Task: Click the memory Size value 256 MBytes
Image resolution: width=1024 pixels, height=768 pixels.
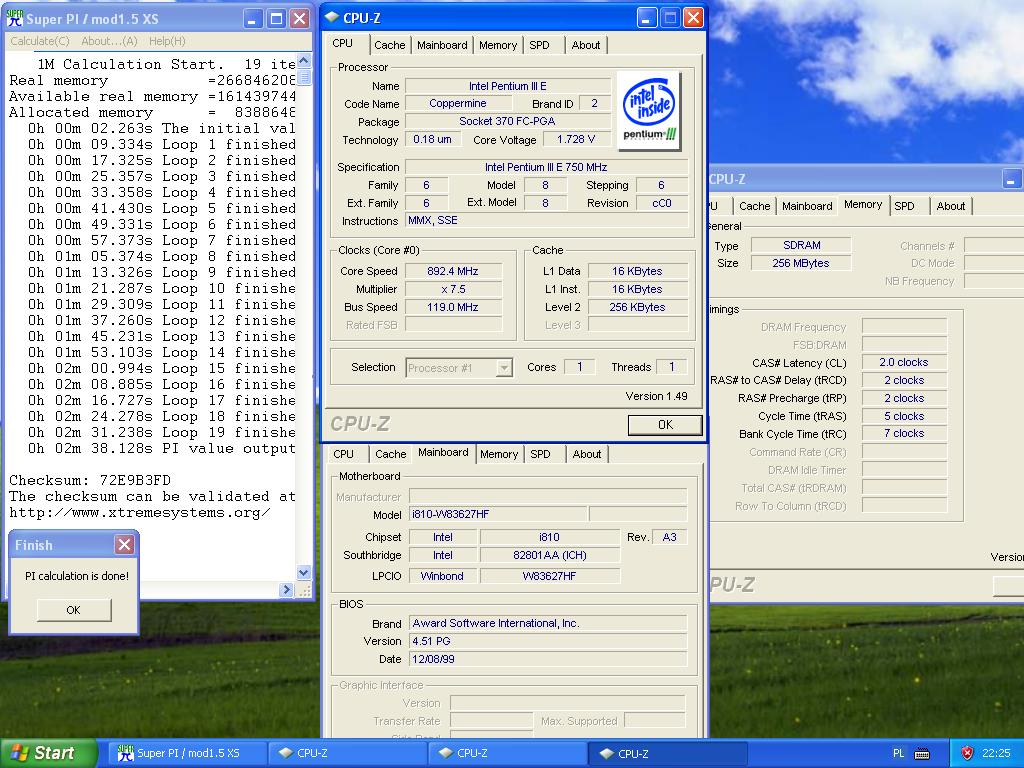Action: coord(801,263)
